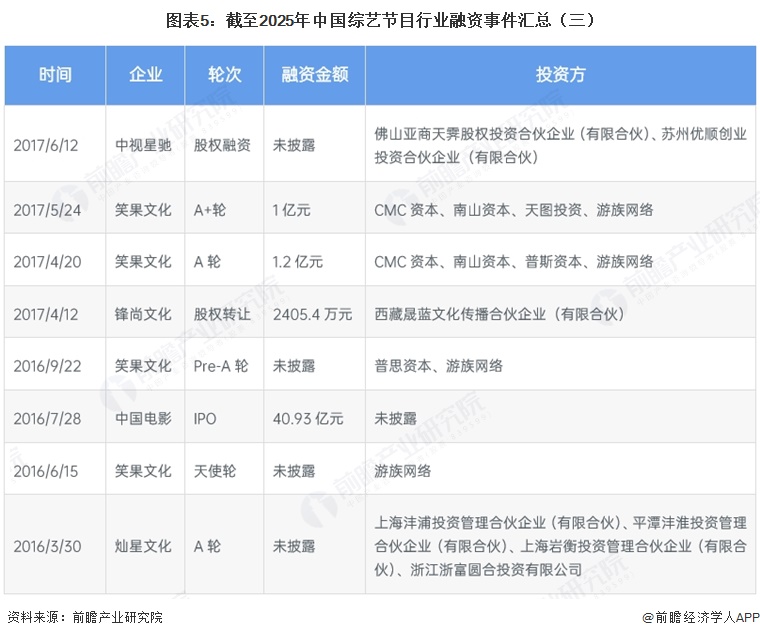The width and height of the screenshot is (760, 638).
Task: Click 笑果文化 in the 2017/4/20 row
Action: 143,262
